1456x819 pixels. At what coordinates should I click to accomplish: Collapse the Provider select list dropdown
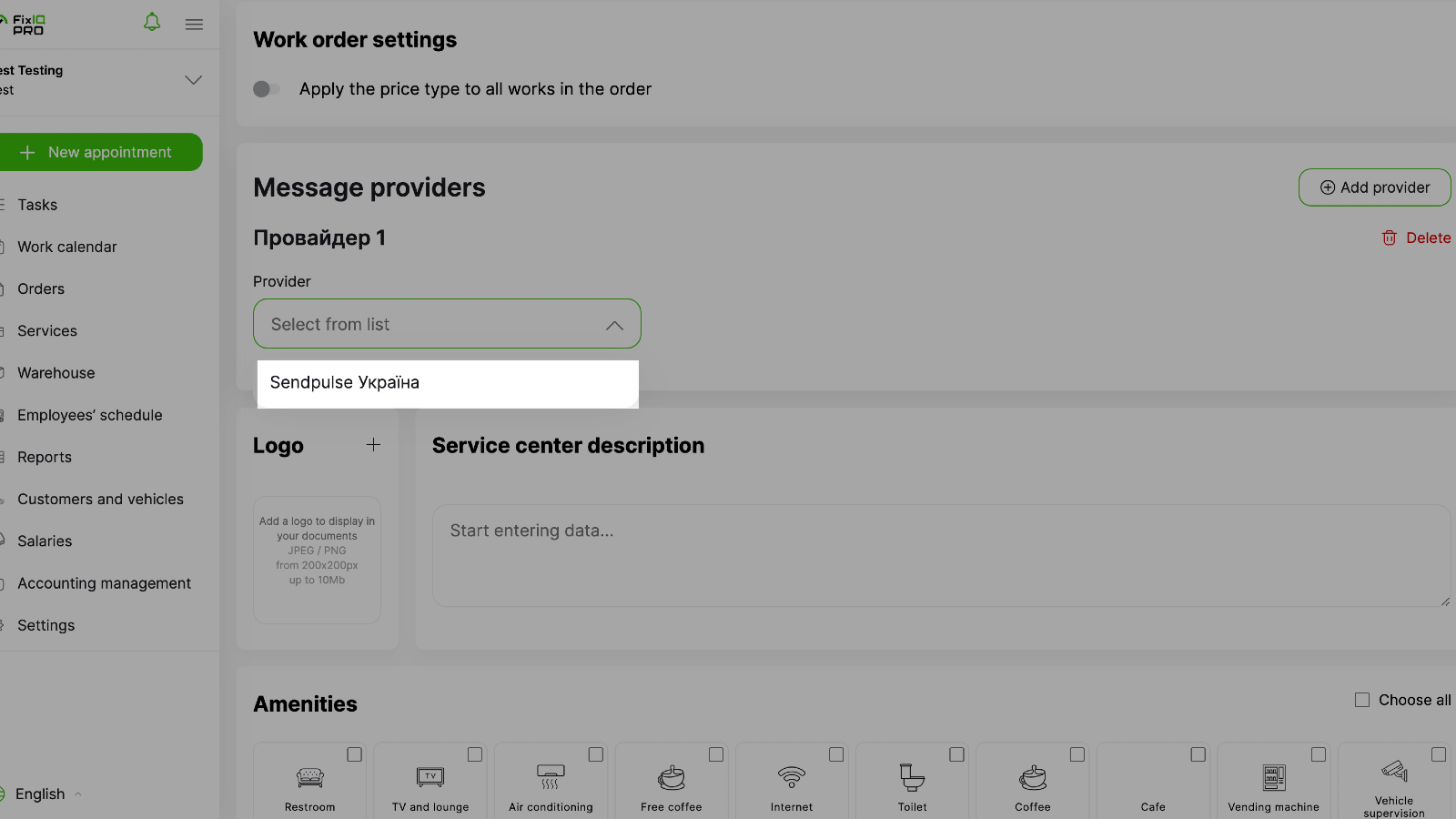point(614,325)
